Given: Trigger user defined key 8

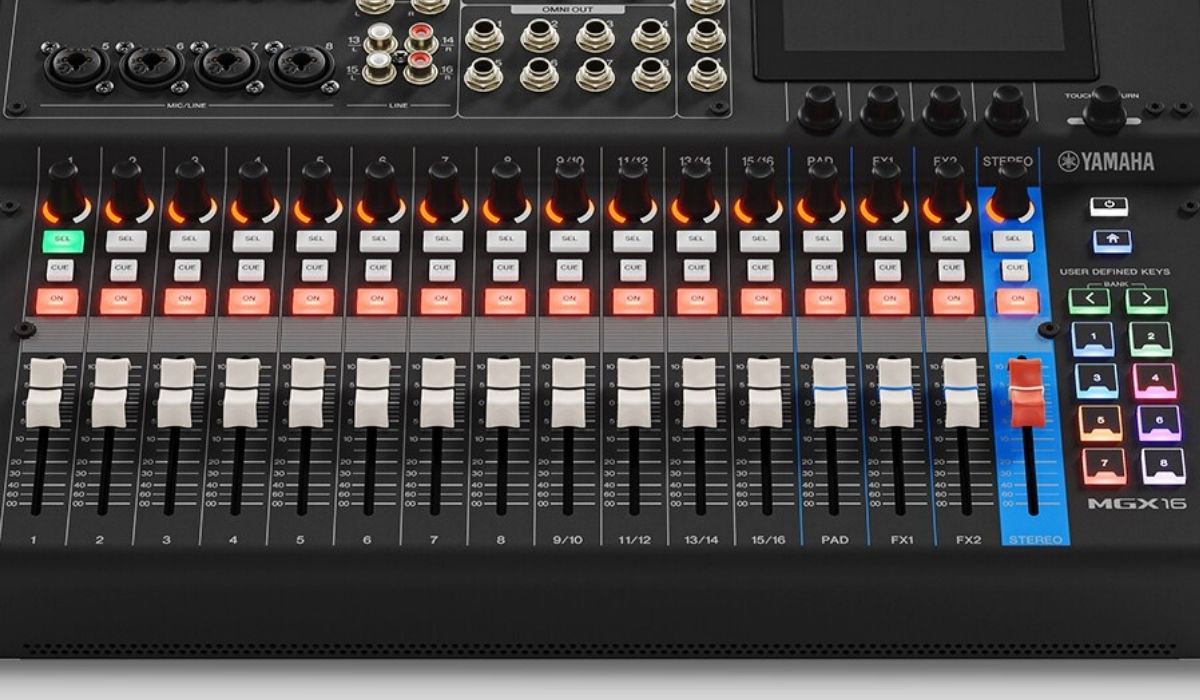Looking at the screenshot, I should (x=1165, y=467).
